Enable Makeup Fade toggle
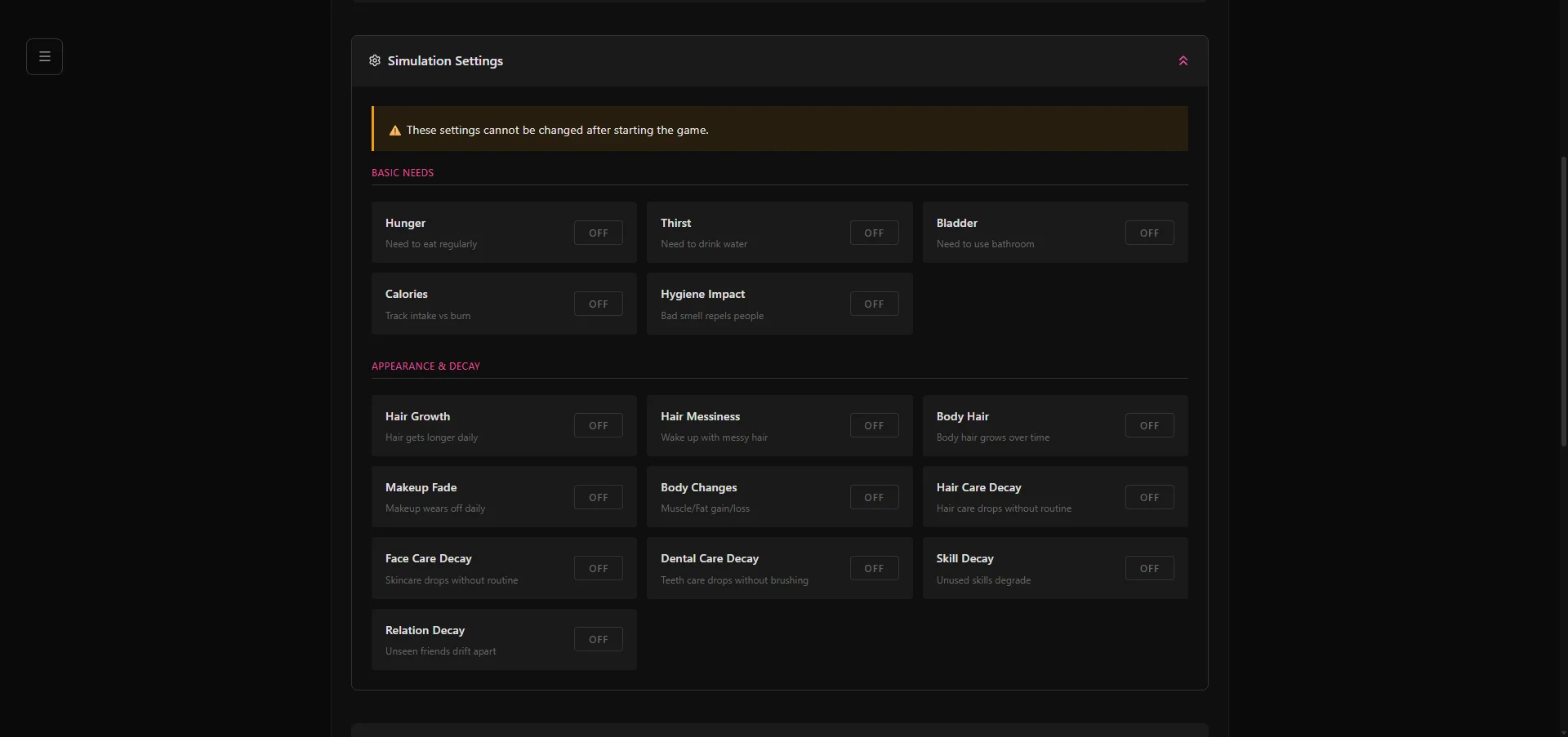 (x=598, y=497)
